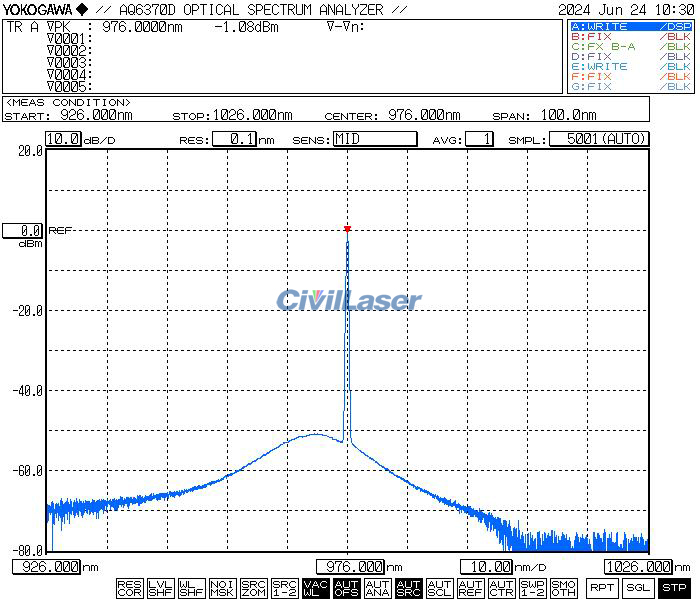
Task: Select trace G: FIX /BLK
Action: tap(631, 86)
